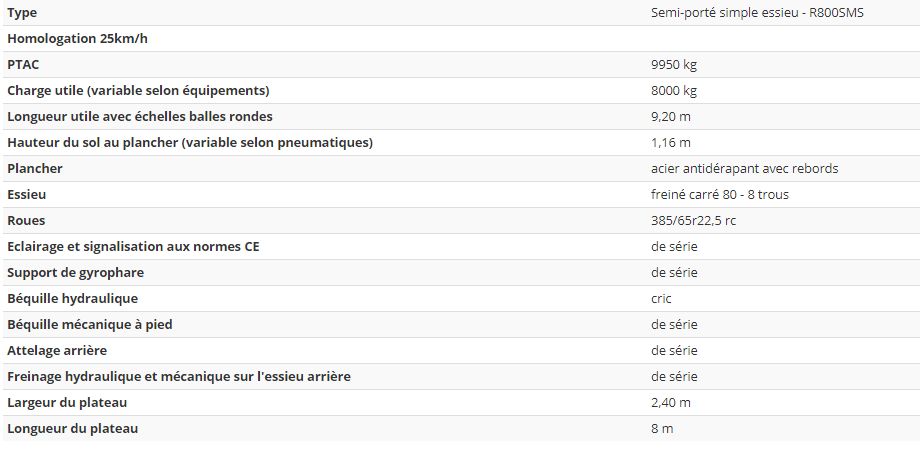
Task: Click the 'Type' row label
Action: click(22, 13)
